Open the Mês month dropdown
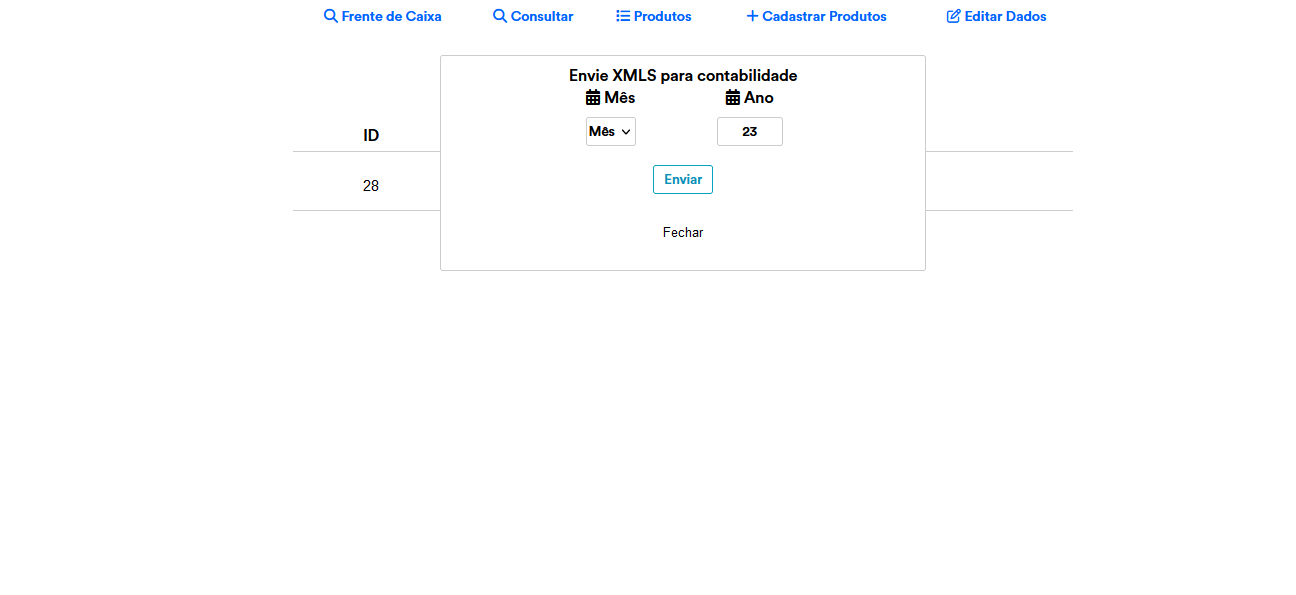1296x595 pixels. 610,132
